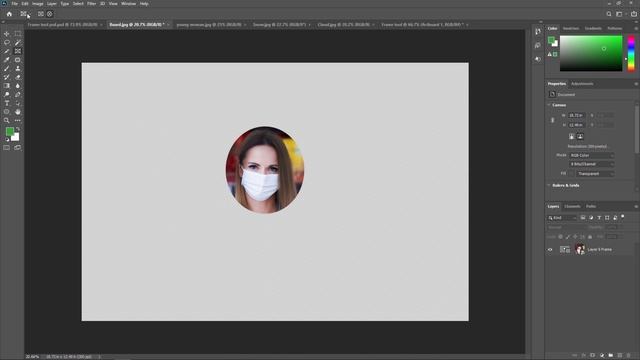Toggle Quick Mask mode

point(7,148)
